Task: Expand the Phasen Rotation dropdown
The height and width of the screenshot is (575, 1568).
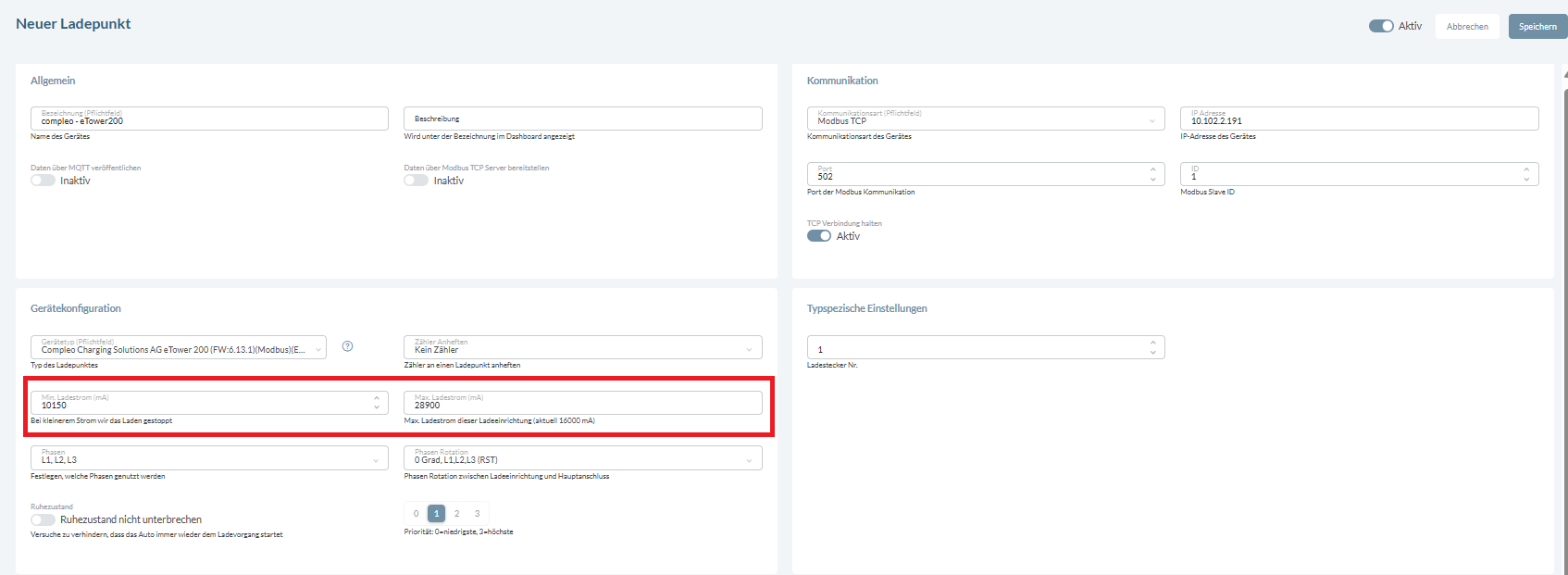Action: pyautogui.click(x=582, y=458)
